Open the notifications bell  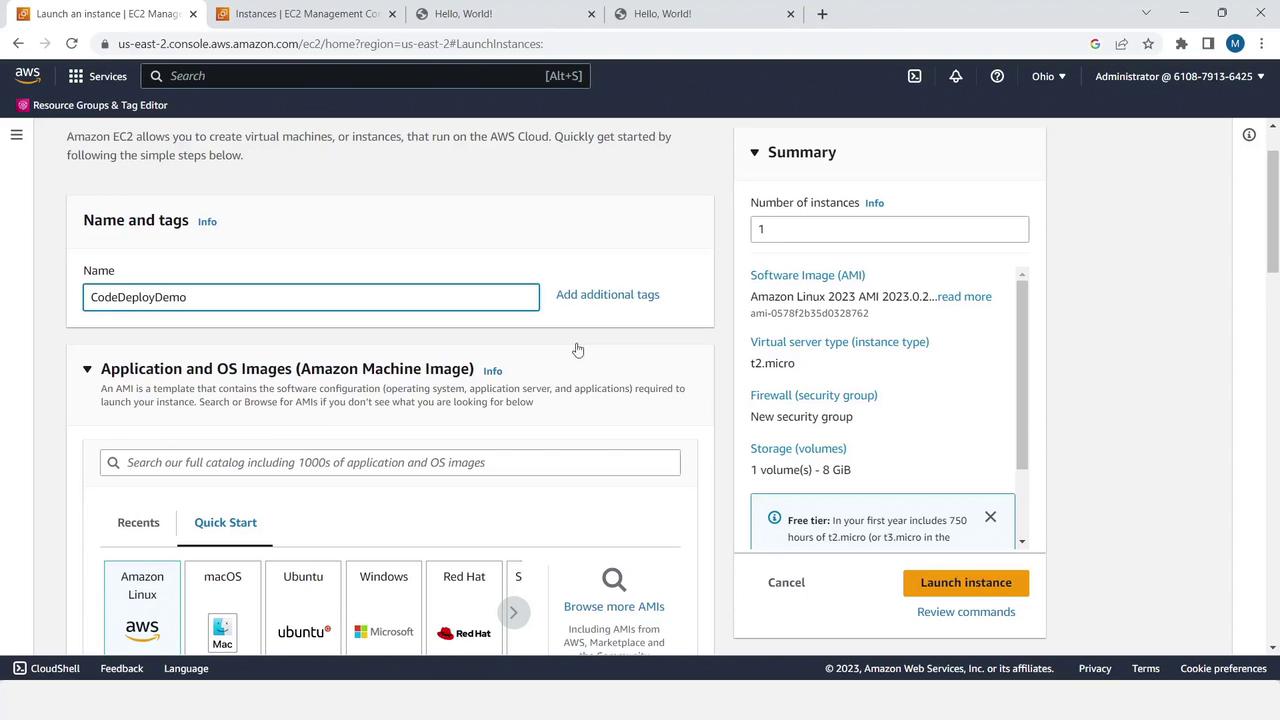click(x=956, y=76)
